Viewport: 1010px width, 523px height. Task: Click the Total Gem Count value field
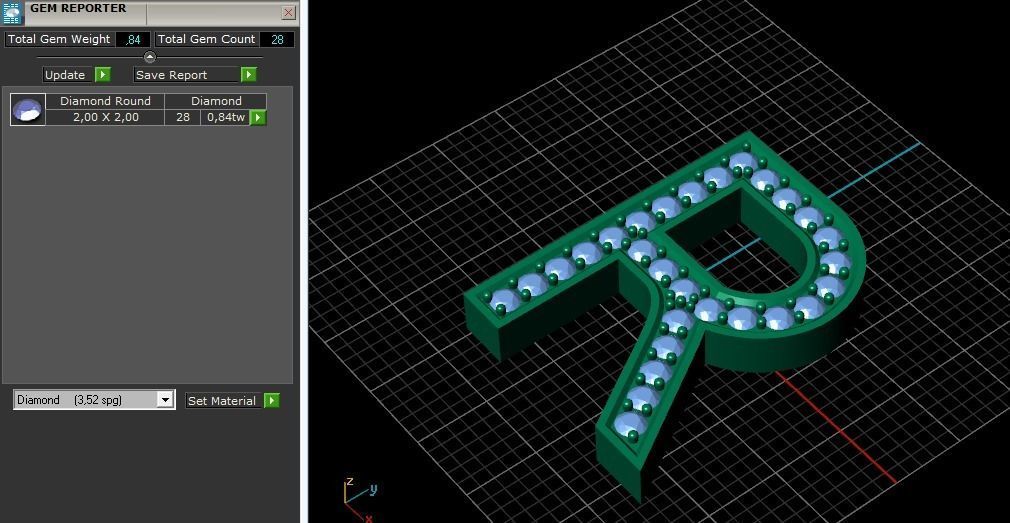(x=277, y=39)
